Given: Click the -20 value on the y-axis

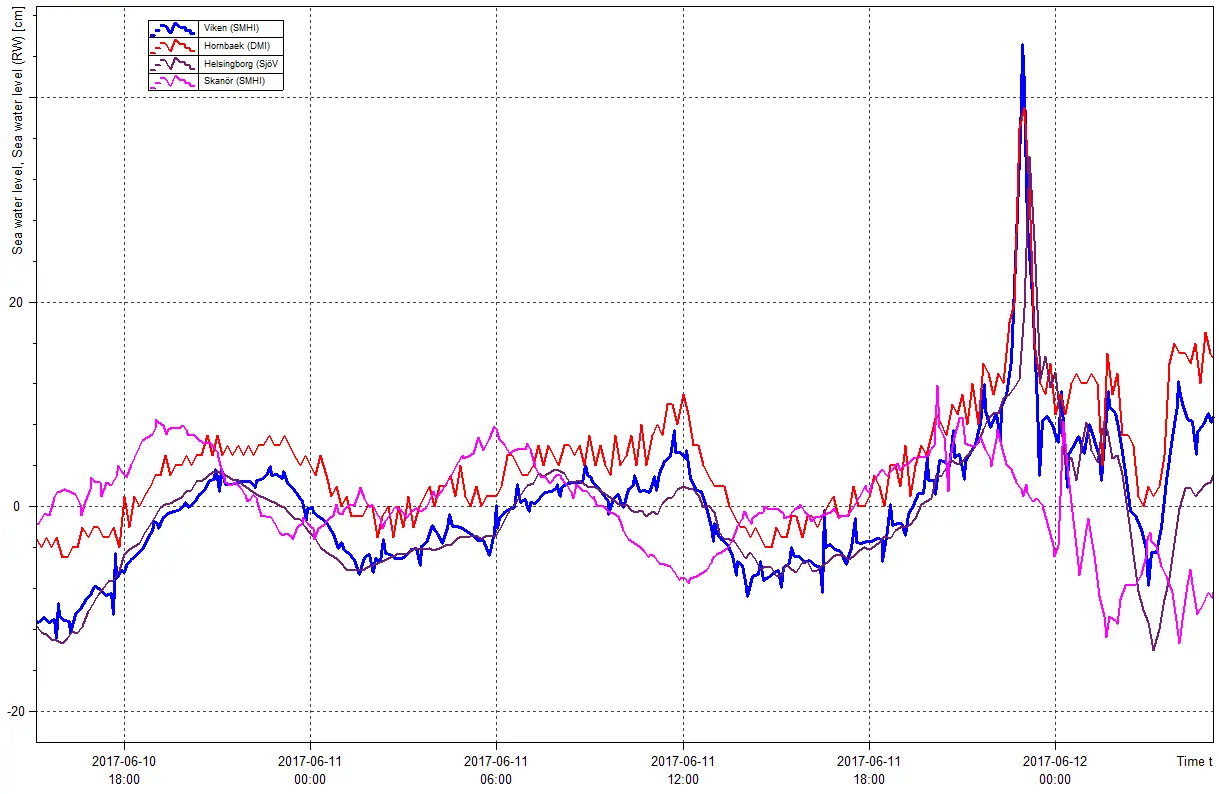Looking at the screenshot, I should click(14, 711).
